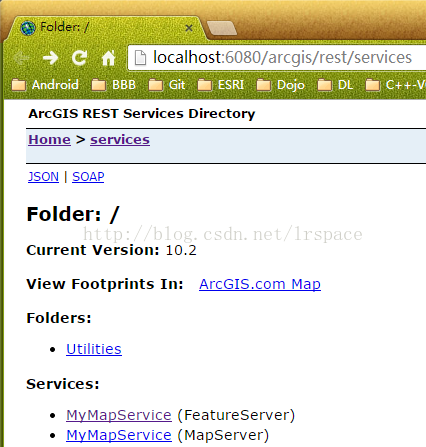Open the DL bookmarks folder
The image size is (426, 447).
pyautogui.click(x=335, y=85)
